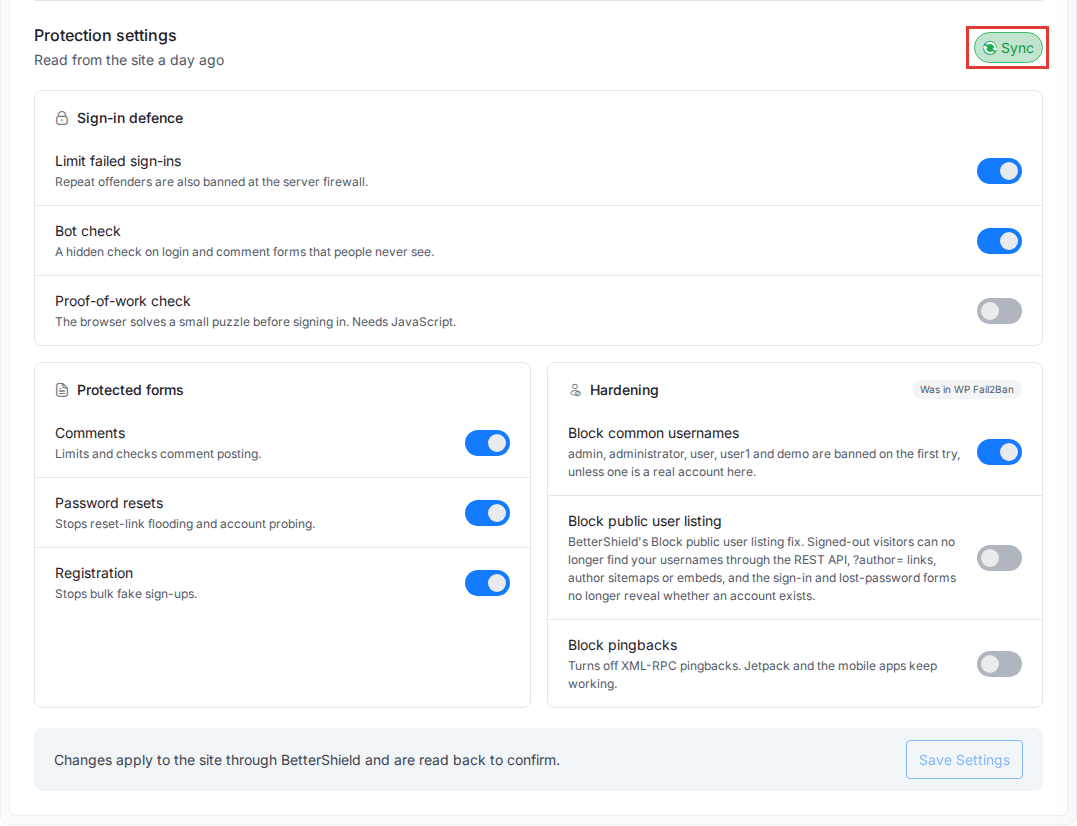This screenshot has width=1077, height=826.
Task: Enable the Proof-of-work check toggle
Action: tap(999, 311)
